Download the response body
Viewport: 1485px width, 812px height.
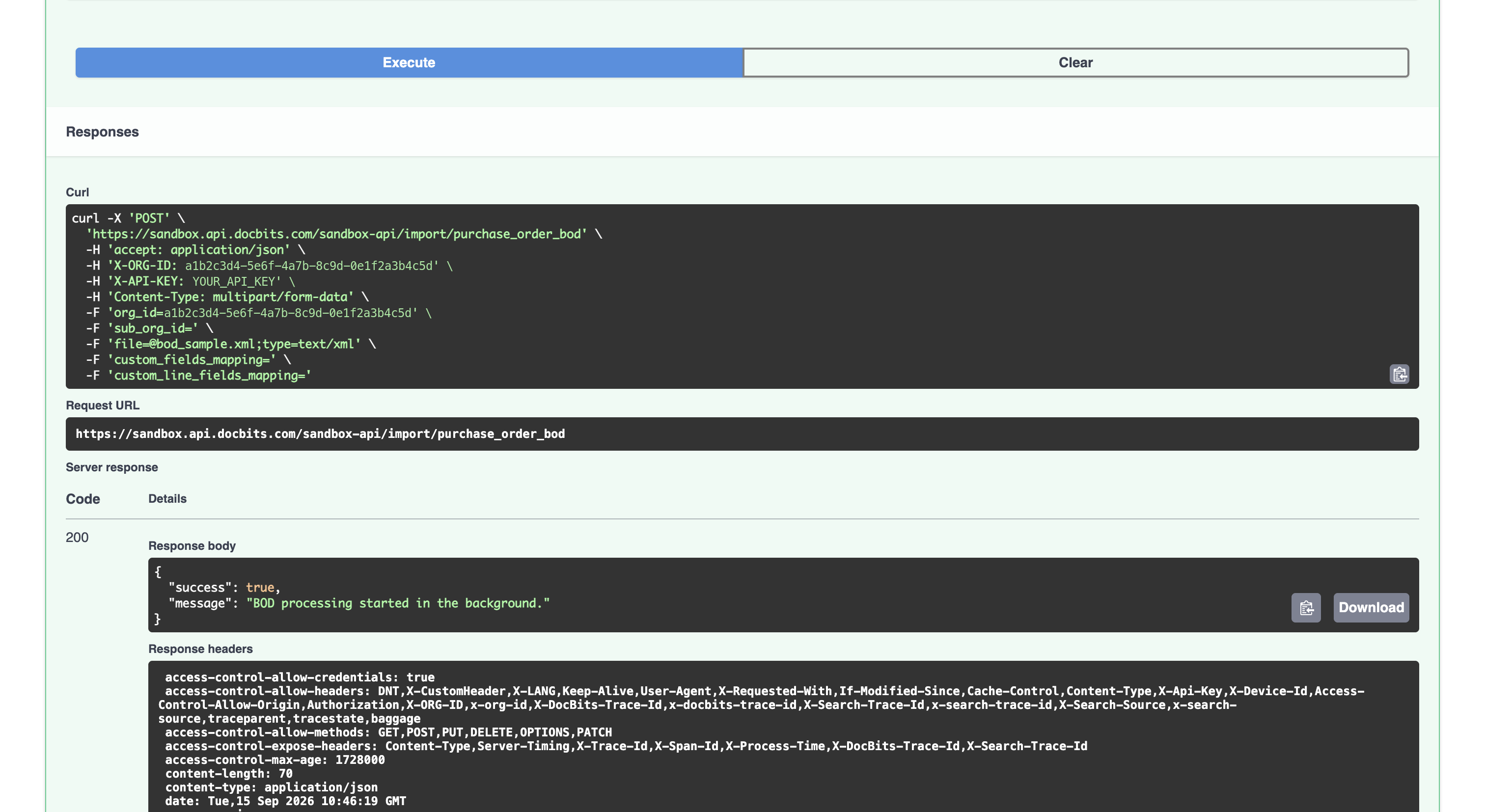pos(1371,607)
